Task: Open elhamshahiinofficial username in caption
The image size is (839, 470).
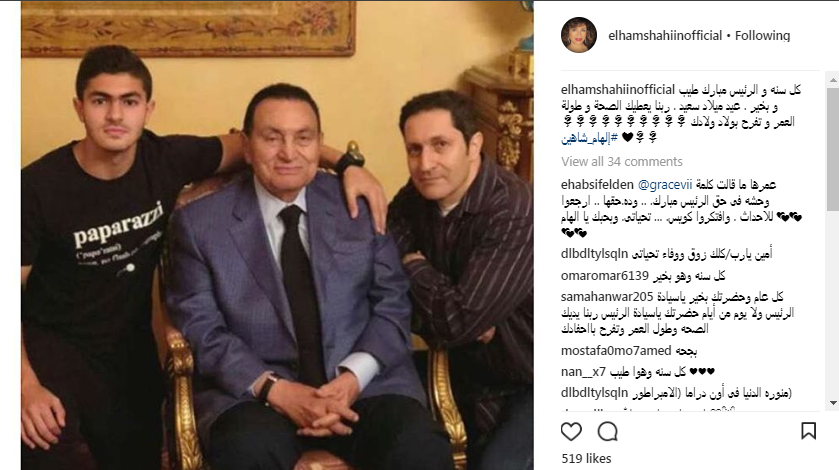Action: click(x=618, y=90)
